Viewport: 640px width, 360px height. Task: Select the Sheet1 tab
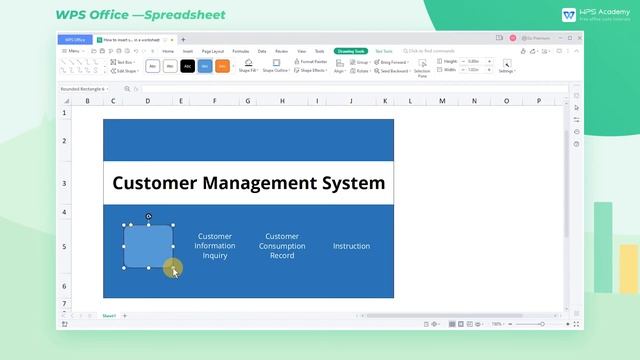click(x=109, y=316)
